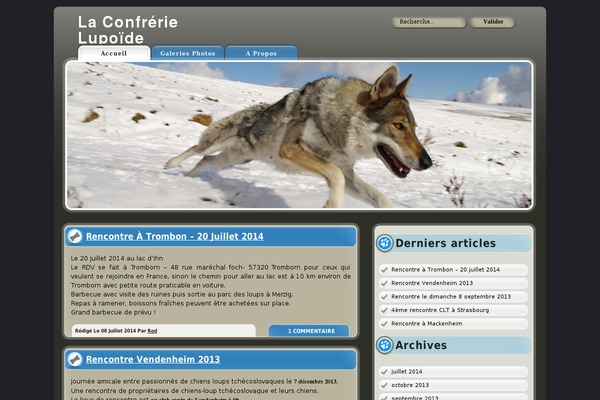Click the wolfdog banner photo
Image resolution: width=600 pixels, height=400 pixels.
point(299,135)
